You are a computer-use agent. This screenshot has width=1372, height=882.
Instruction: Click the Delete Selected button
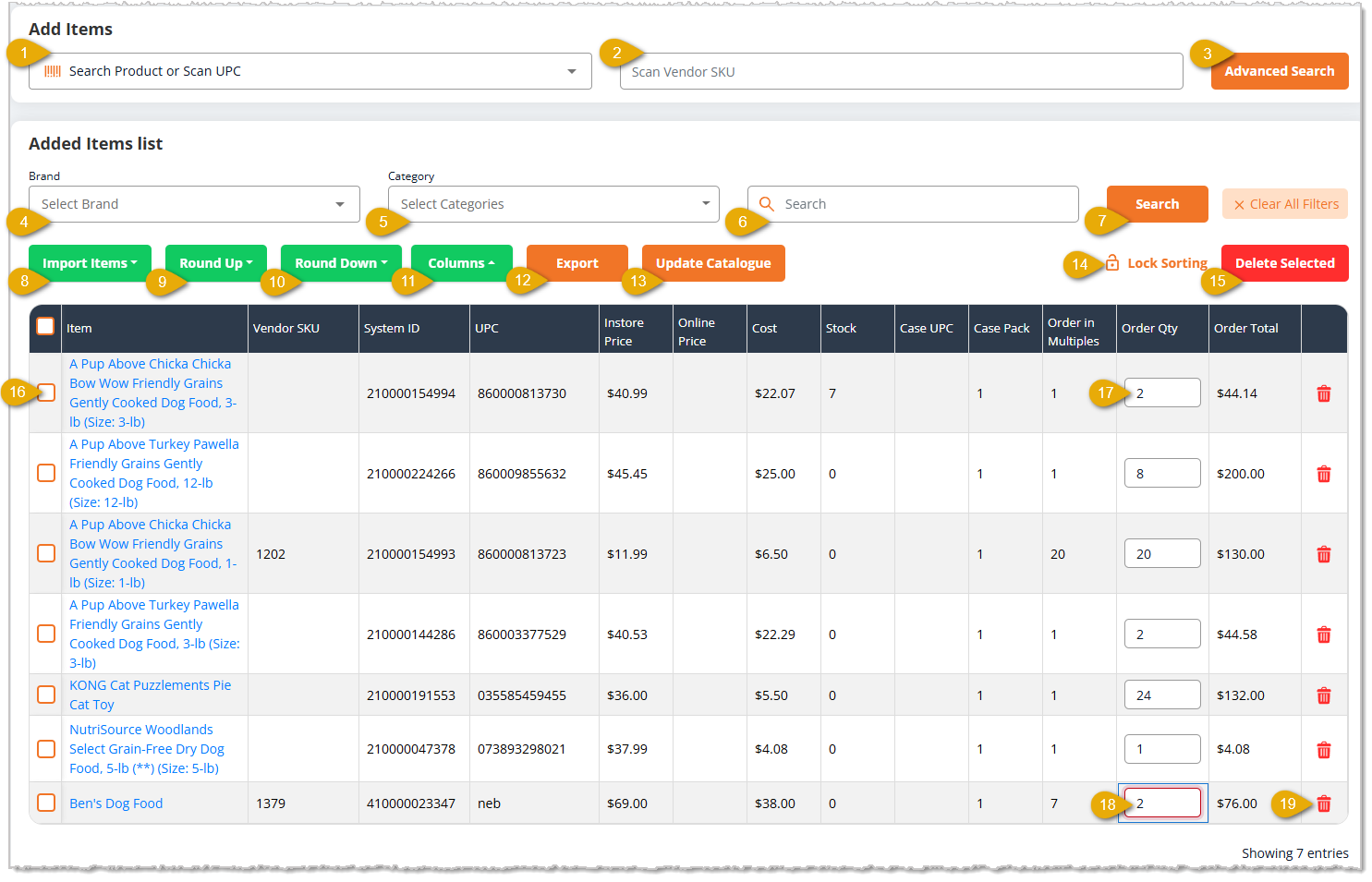pyautogui.click(x=1285, y=263)
